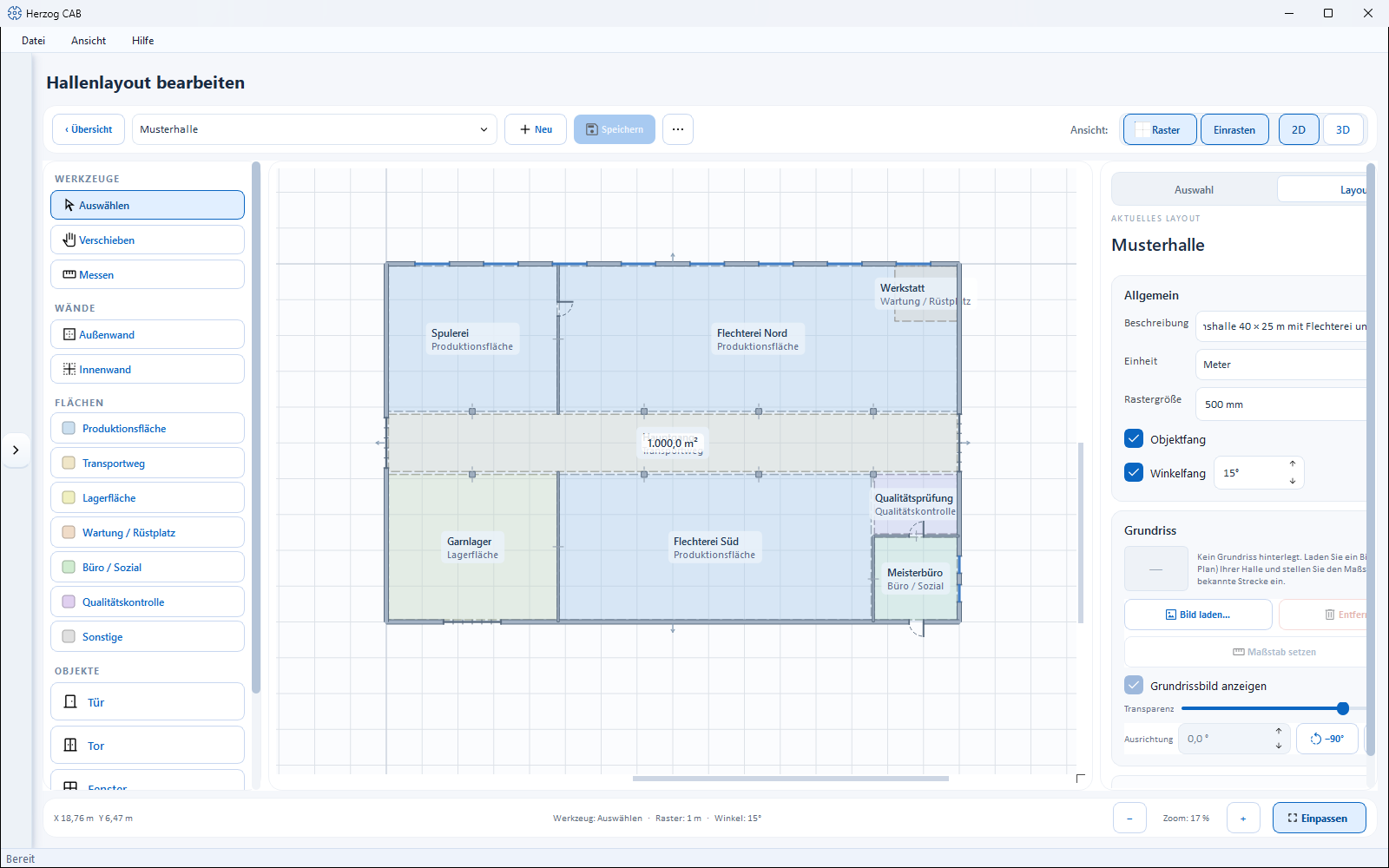Click the Bild laden button
1389x868 pixels.
(1198, 615)
